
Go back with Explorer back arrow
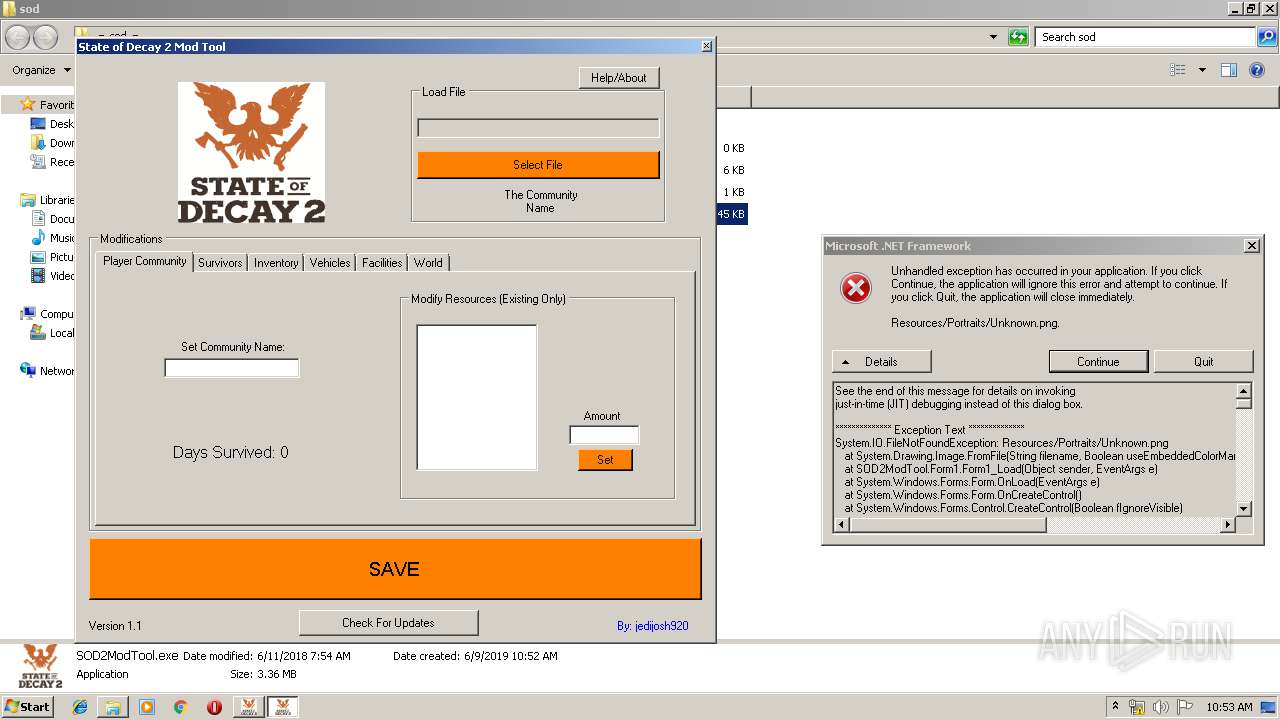(x=18, y=37)
